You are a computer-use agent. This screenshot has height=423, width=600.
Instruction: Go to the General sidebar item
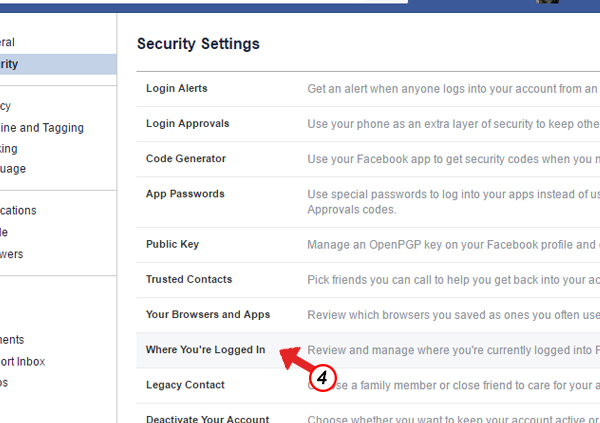7,42
